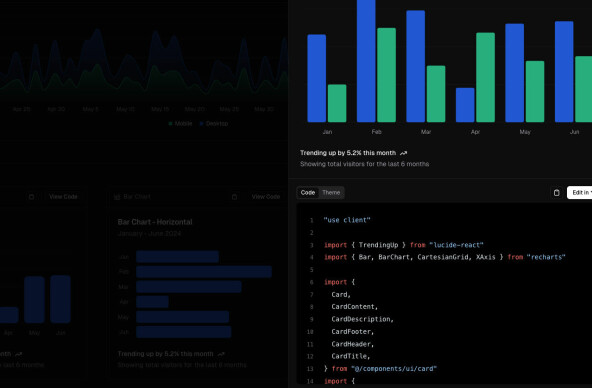The height and width of the screenshot is (388, 592).
Task: Open the Edit in v0 button
Action: (580, 192)
